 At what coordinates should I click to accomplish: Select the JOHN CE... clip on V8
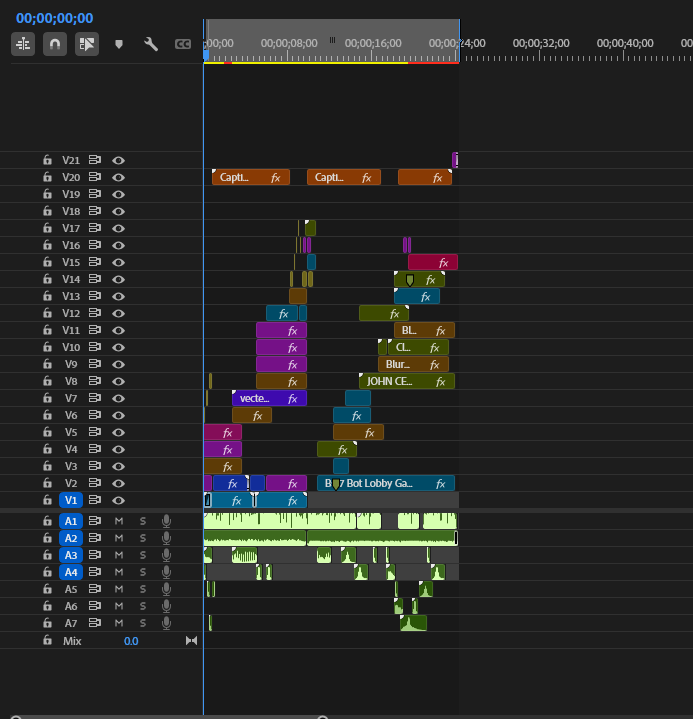coord(407,381)
